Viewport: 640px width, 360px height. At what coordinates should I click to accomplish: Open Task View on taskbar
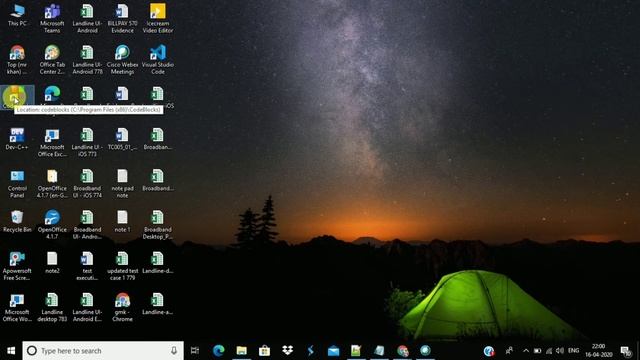click(195, 351)
